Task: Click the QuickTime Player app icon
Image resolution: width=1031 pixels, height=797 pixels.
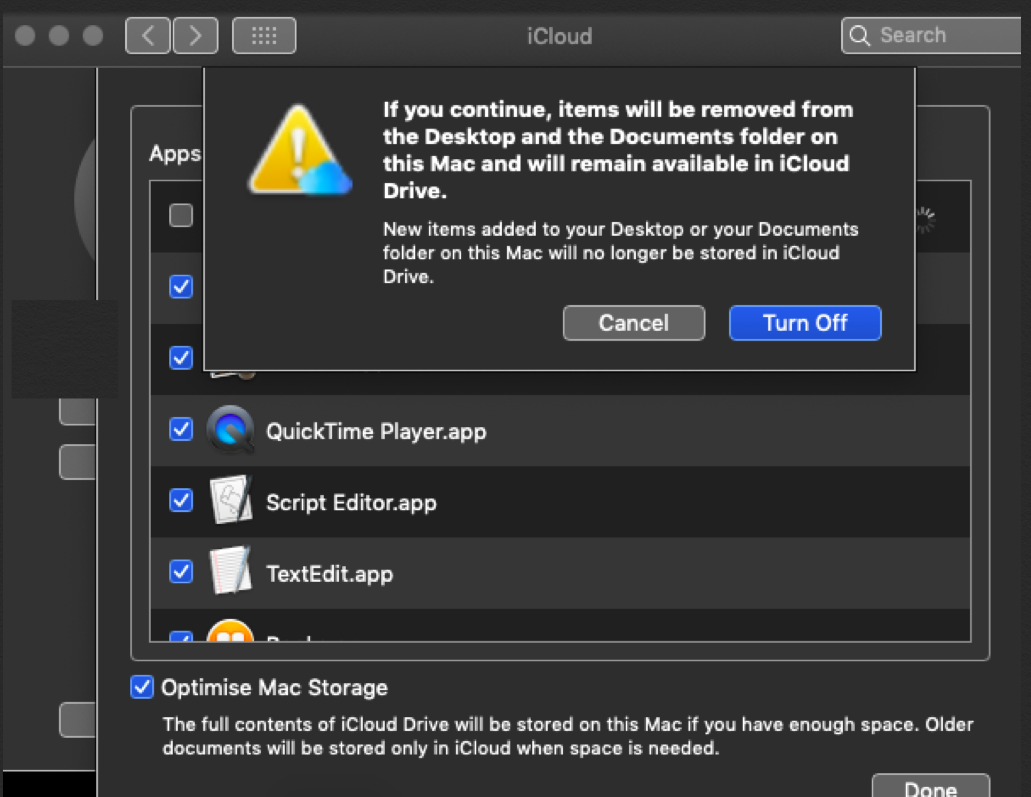Action: tap(231, 430)
